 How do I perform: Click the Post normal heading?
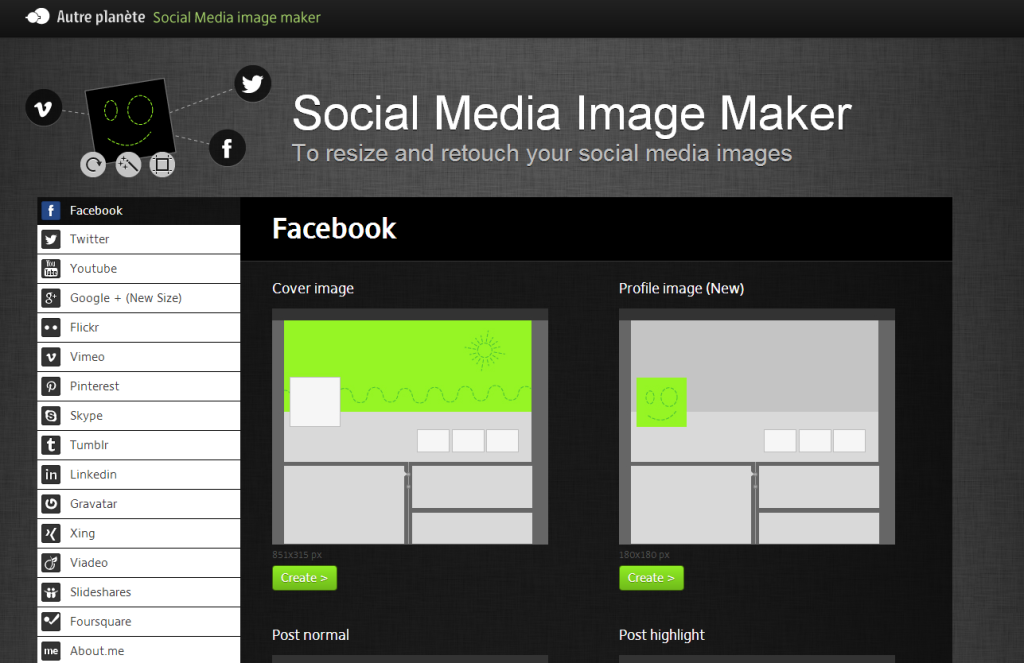click(311, 635)
